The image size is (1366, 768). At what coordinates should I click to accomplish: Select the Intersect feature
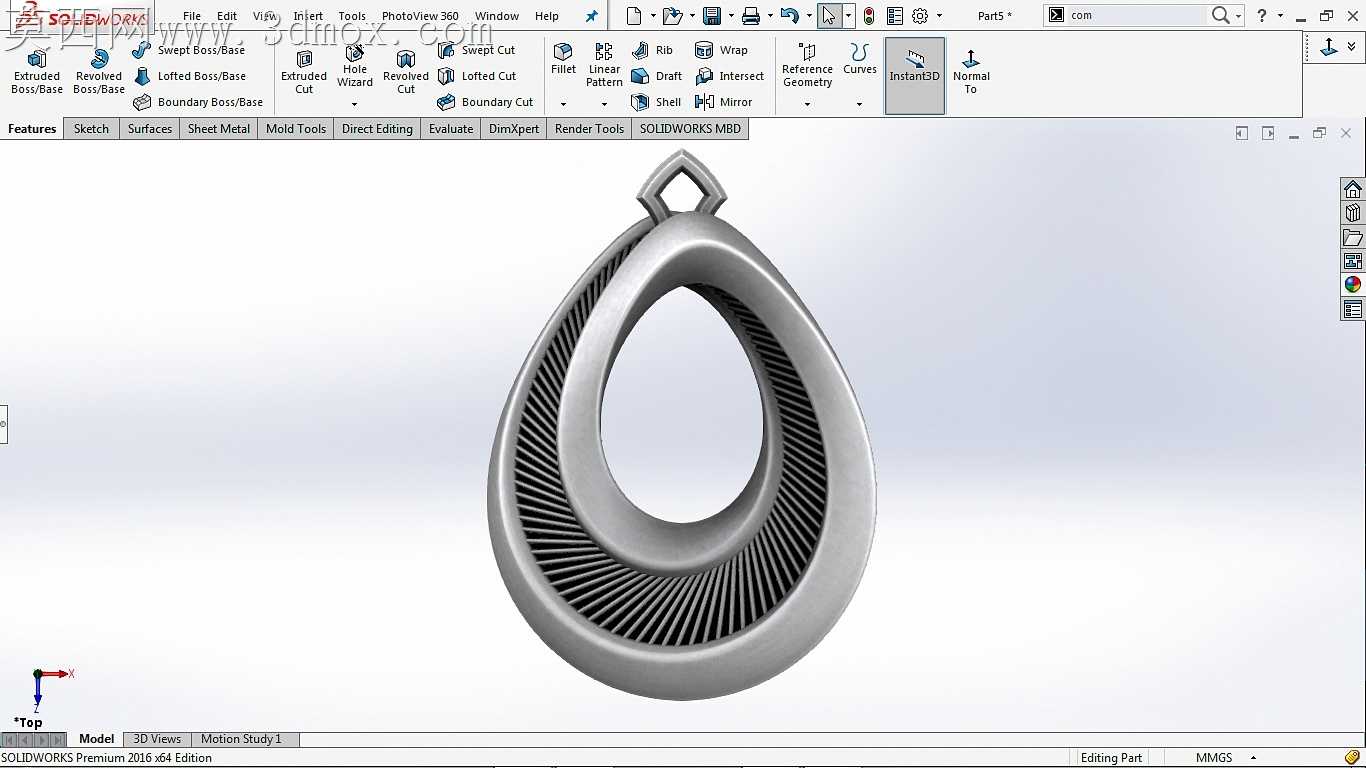(729, 76)
